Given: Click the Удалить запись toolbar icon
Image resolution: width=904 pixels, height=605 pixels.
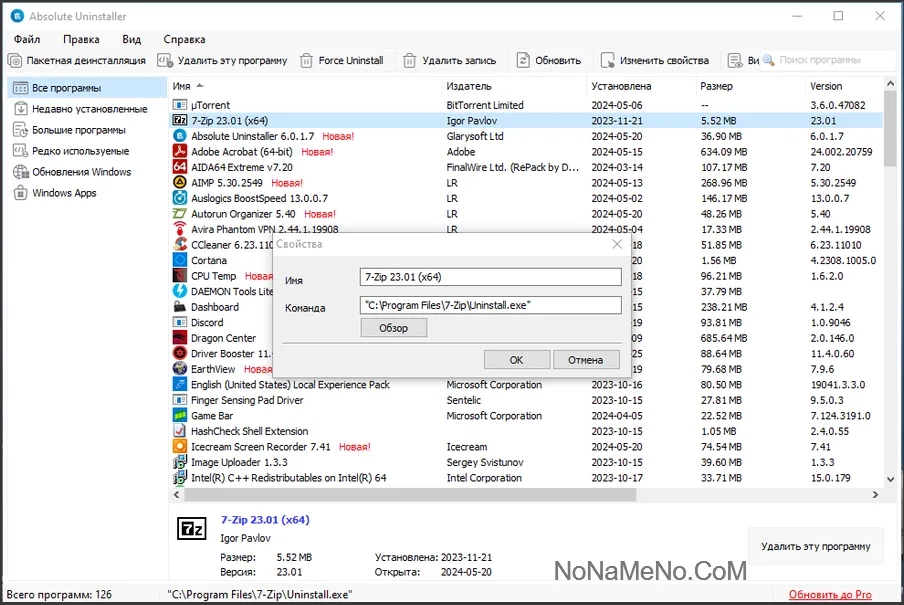Looking at the screenshot, I should (x=409, y=61).
